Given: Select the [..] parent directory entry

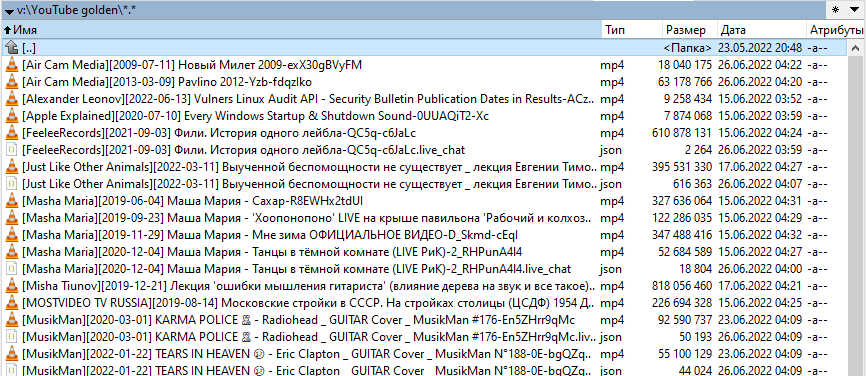Looking at the screenshot, I should pos(30,48).
